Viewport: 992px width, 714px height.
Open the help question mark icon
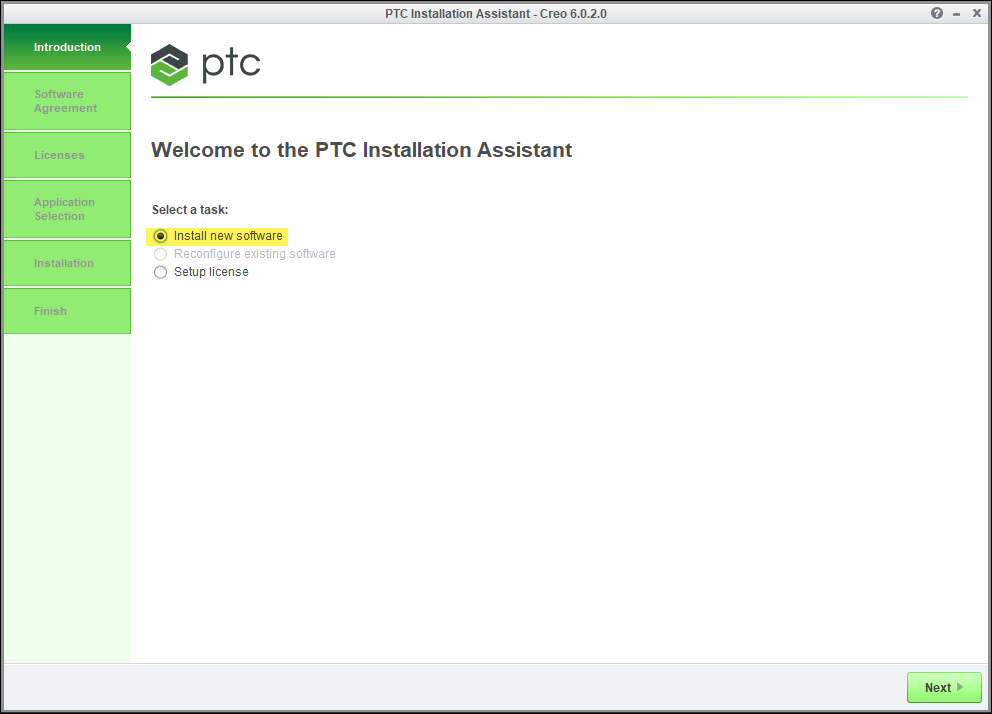tap(937, 13)
